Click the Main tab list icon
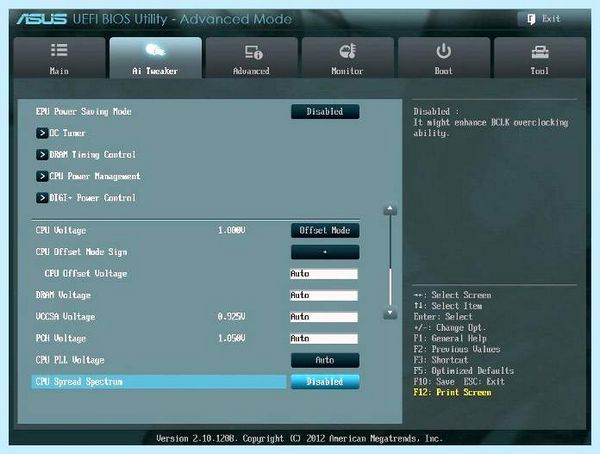The width and height of the screenshot is (600, 454). click(59, 50)
